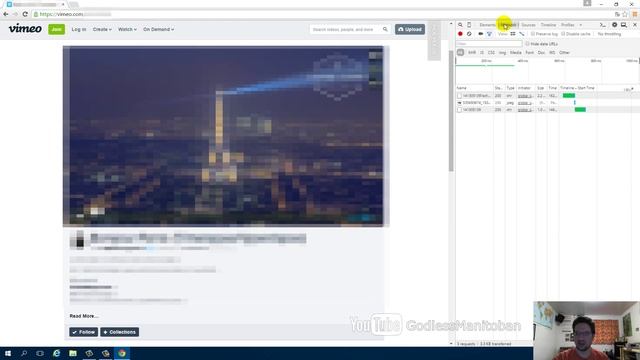The image size is (640, 360).
Task: Click the taskbar search icon
Action: click(24, 353)
